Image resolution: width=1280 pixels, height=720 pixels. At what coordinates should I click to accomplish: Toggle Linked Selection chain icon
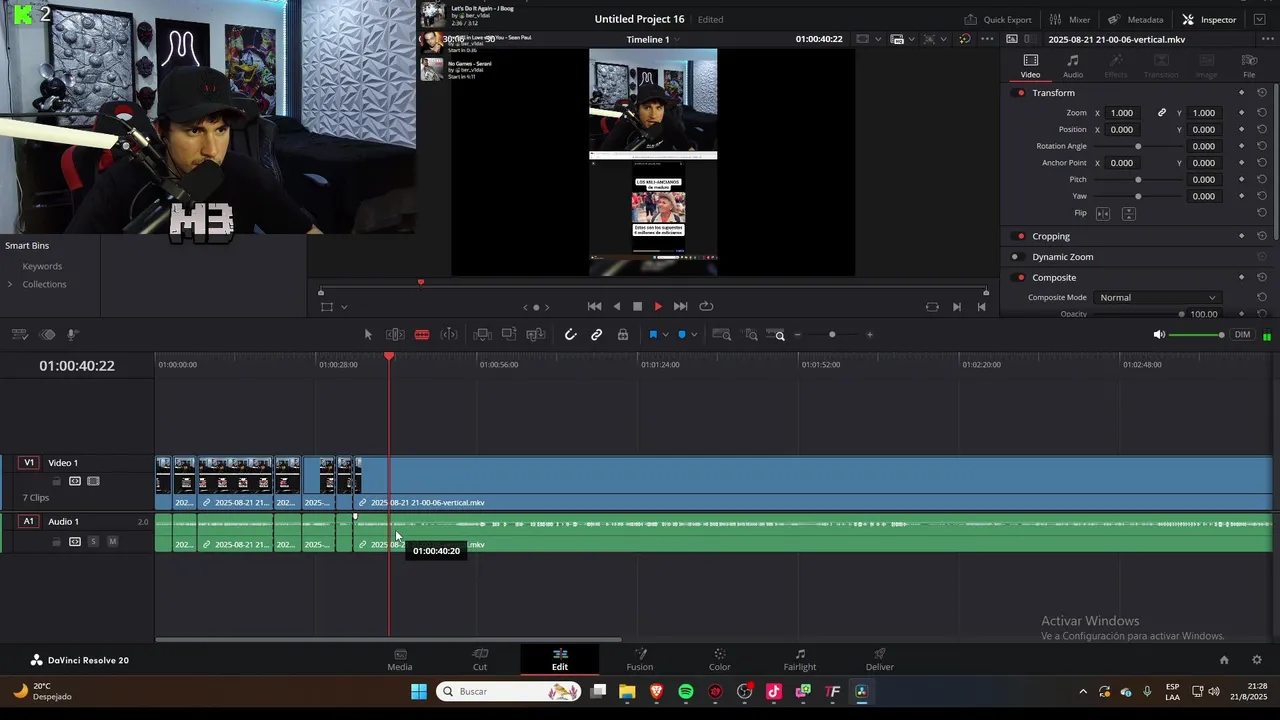click(x=597, y=335)
